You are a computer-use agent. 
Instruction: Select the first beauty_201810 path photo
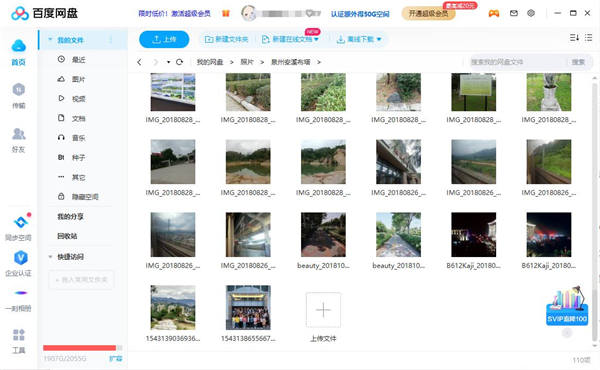click(323, 235)
